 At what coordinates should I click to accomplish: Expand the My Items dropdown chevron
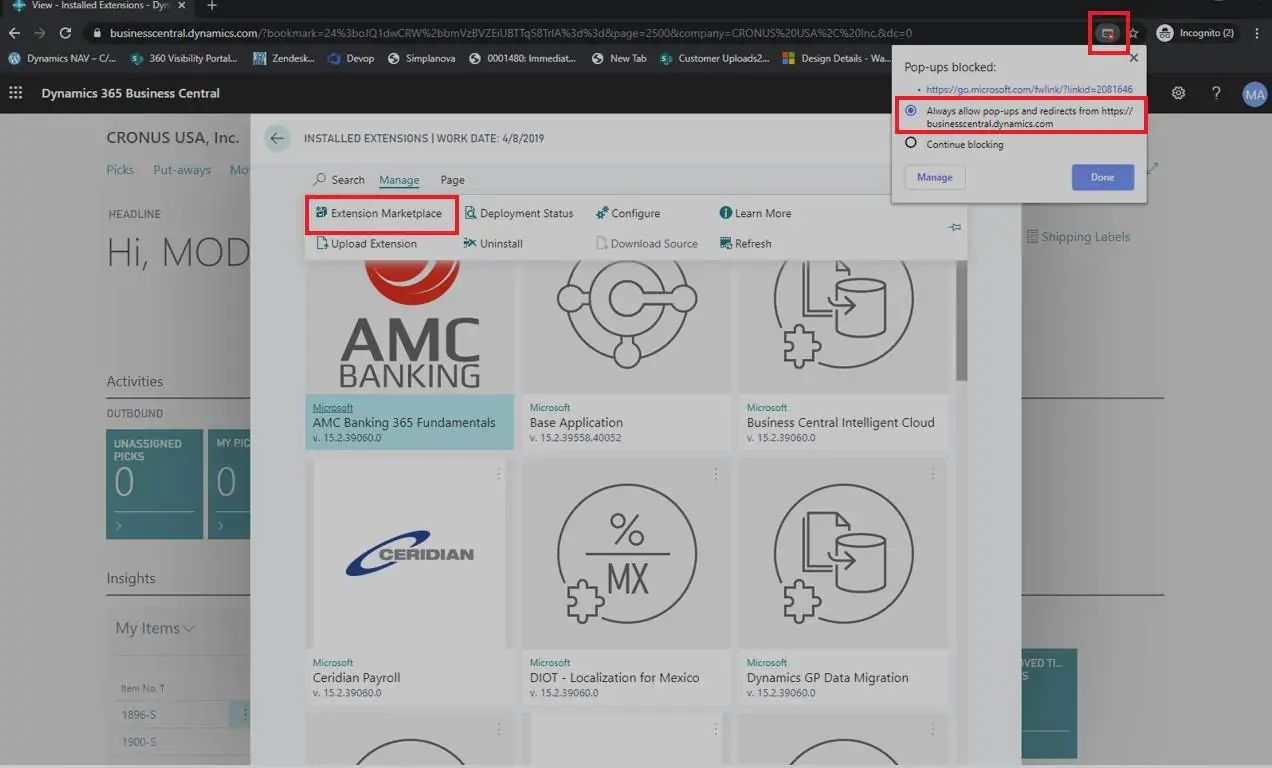point(189,628)
